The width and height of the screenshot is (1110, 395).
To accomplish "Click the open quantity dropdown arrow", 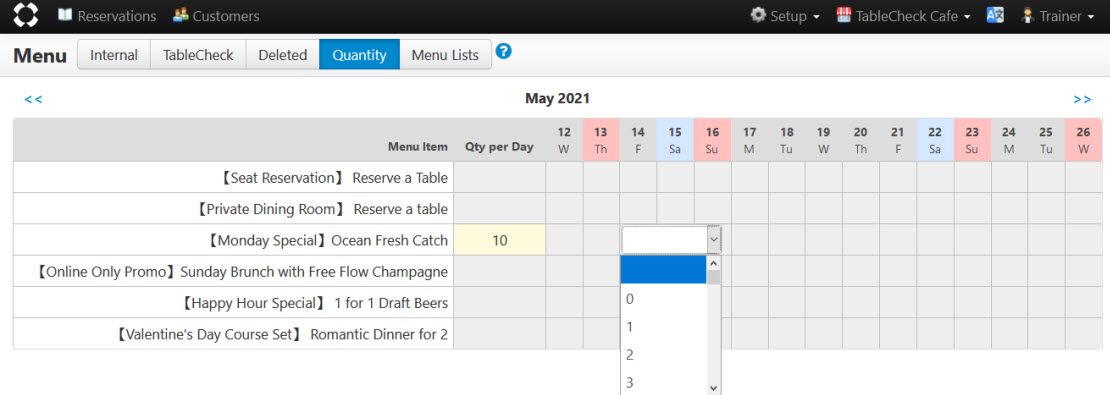I will pyautogui.click(x=714, y=240).
